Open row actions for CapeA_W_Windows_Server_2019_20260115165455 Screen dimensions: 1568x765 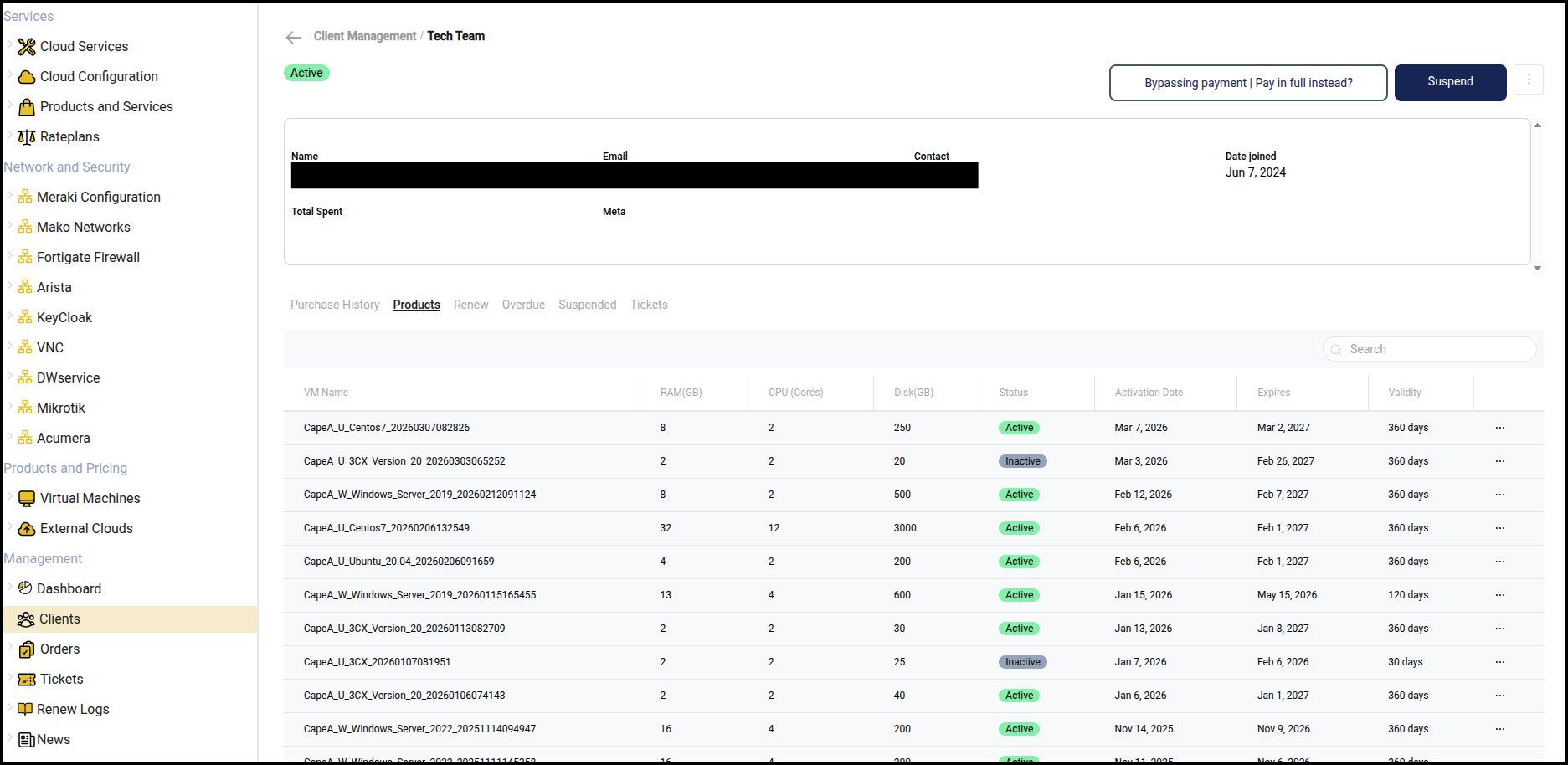coord(1500,595)
